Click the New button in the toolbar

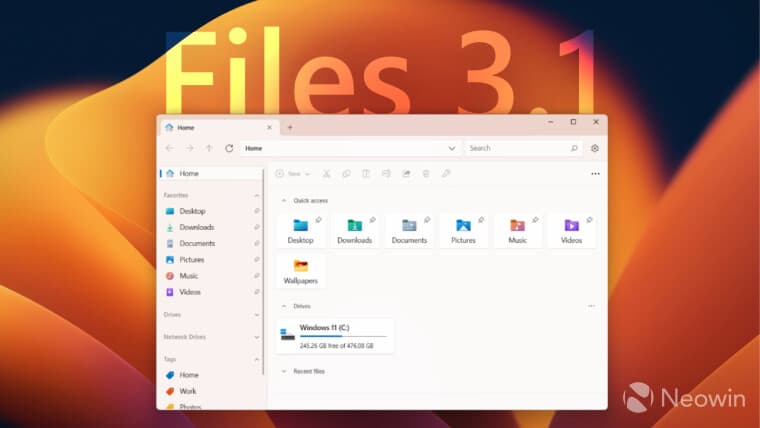point(292,174)
